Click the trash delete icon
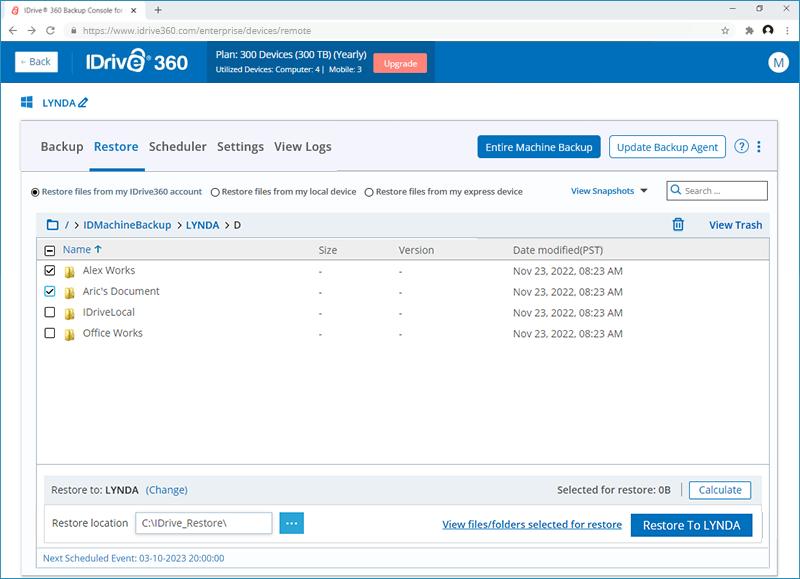This screenshot has height=579, width=800. click(678, 224)
